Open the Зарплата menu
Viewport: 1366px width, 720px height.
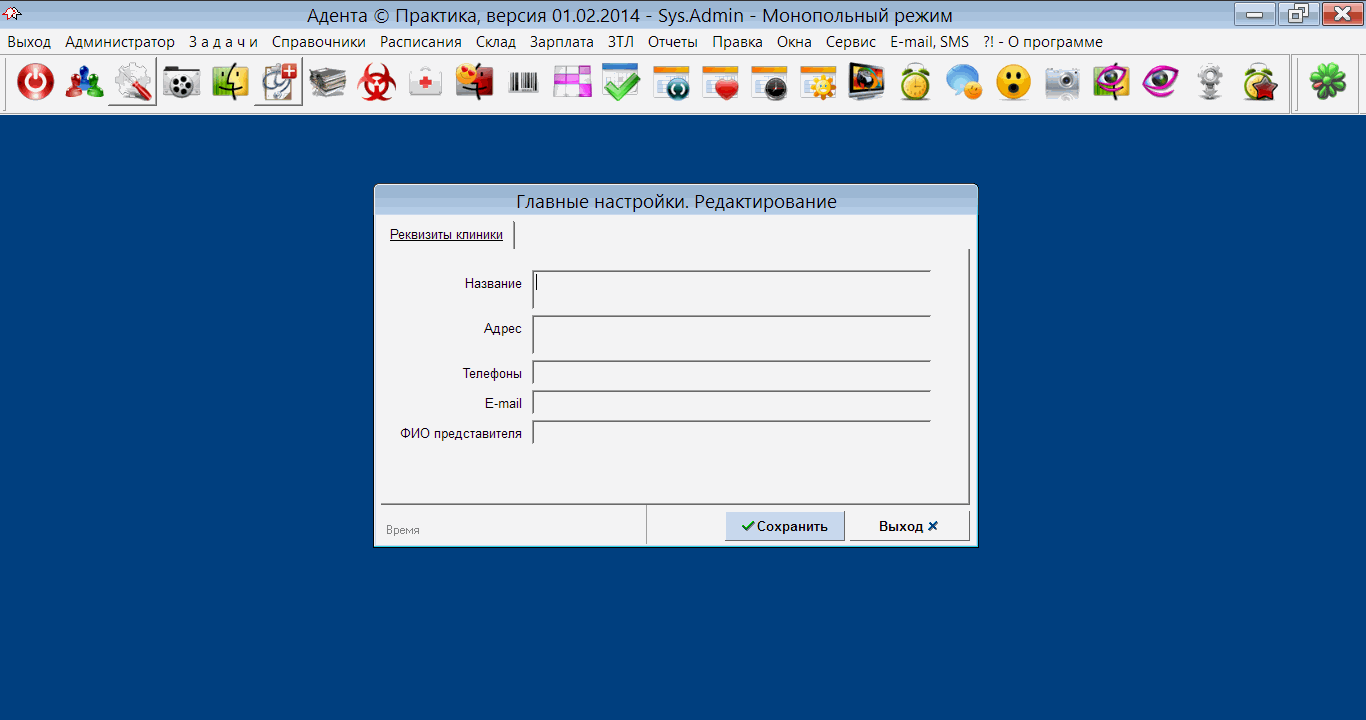click(x=561, y=42)
